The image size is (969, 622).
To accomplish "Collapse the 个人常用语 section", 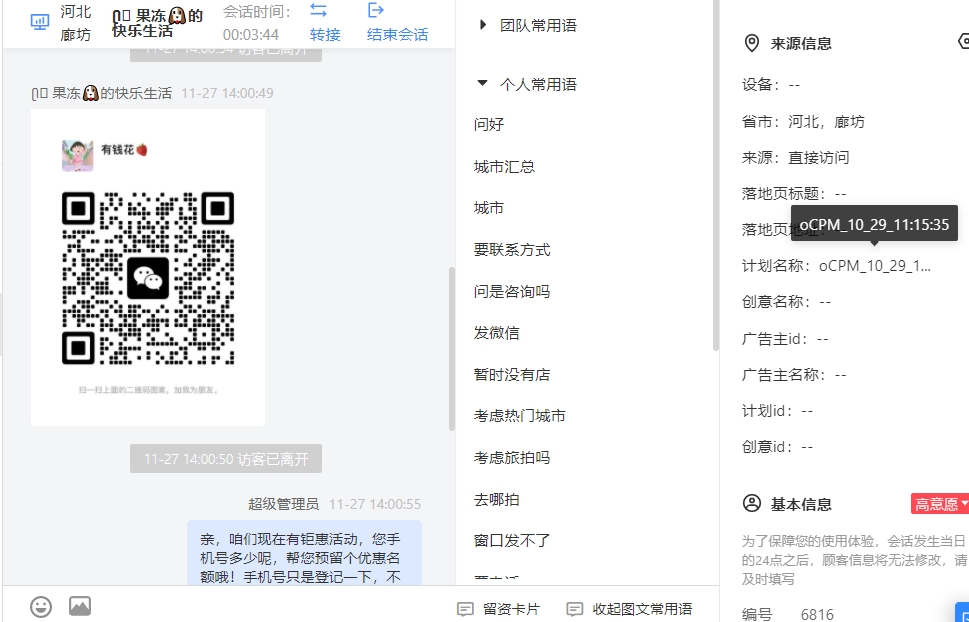I will tap(483, 83).
